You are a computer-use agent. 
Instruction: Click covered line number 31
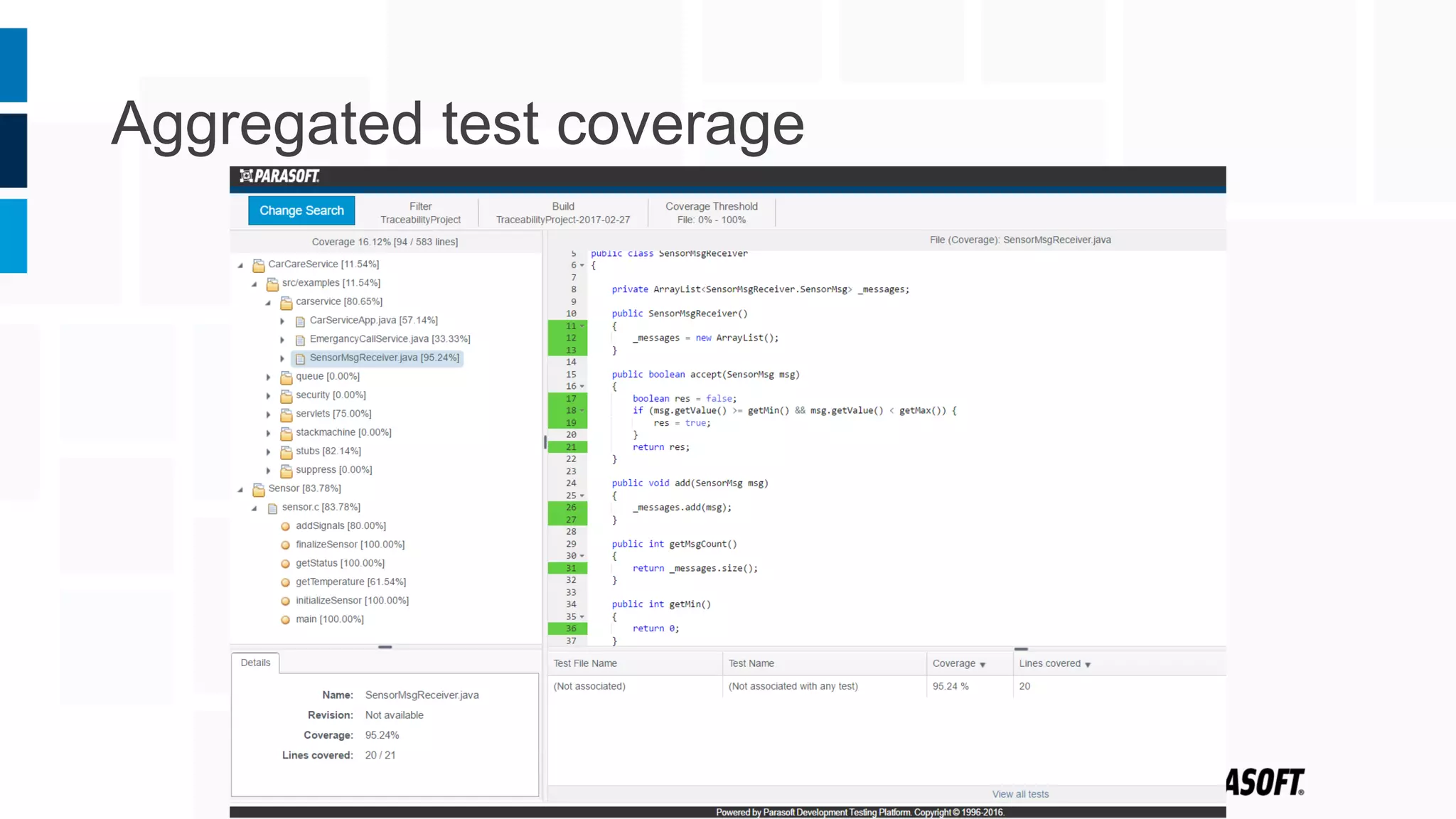coord(572,568)
